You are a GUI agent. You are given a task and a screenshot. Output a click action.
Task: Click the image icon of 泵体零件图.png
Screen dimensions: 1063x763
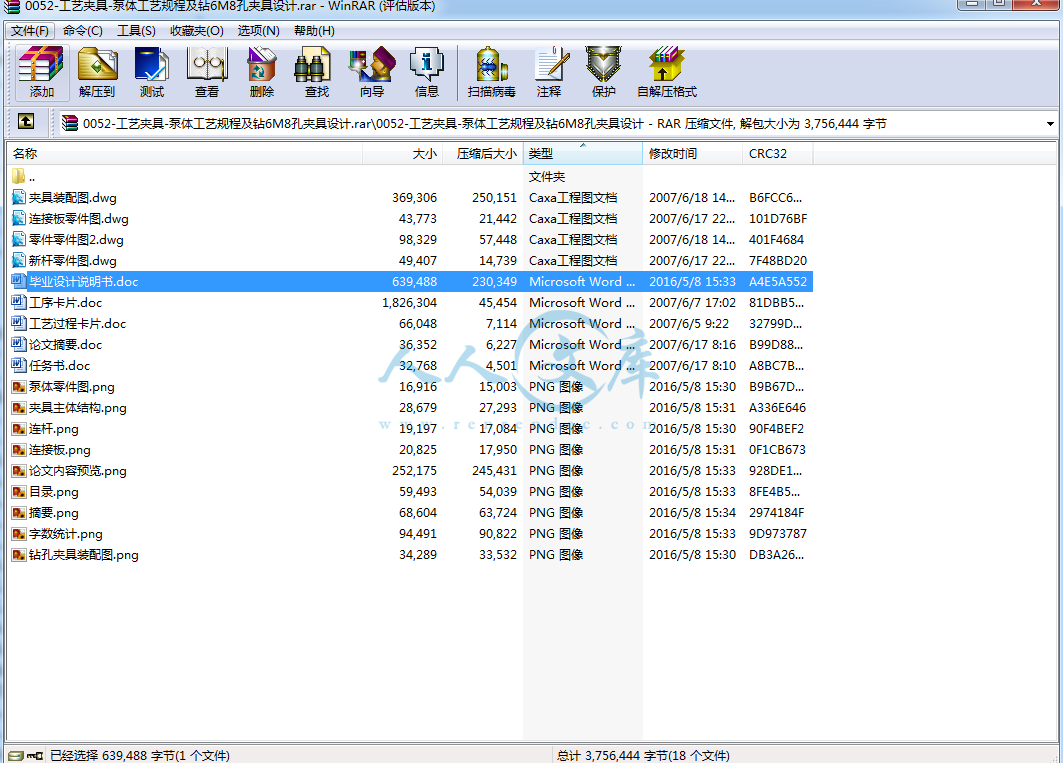click(19, 387)
